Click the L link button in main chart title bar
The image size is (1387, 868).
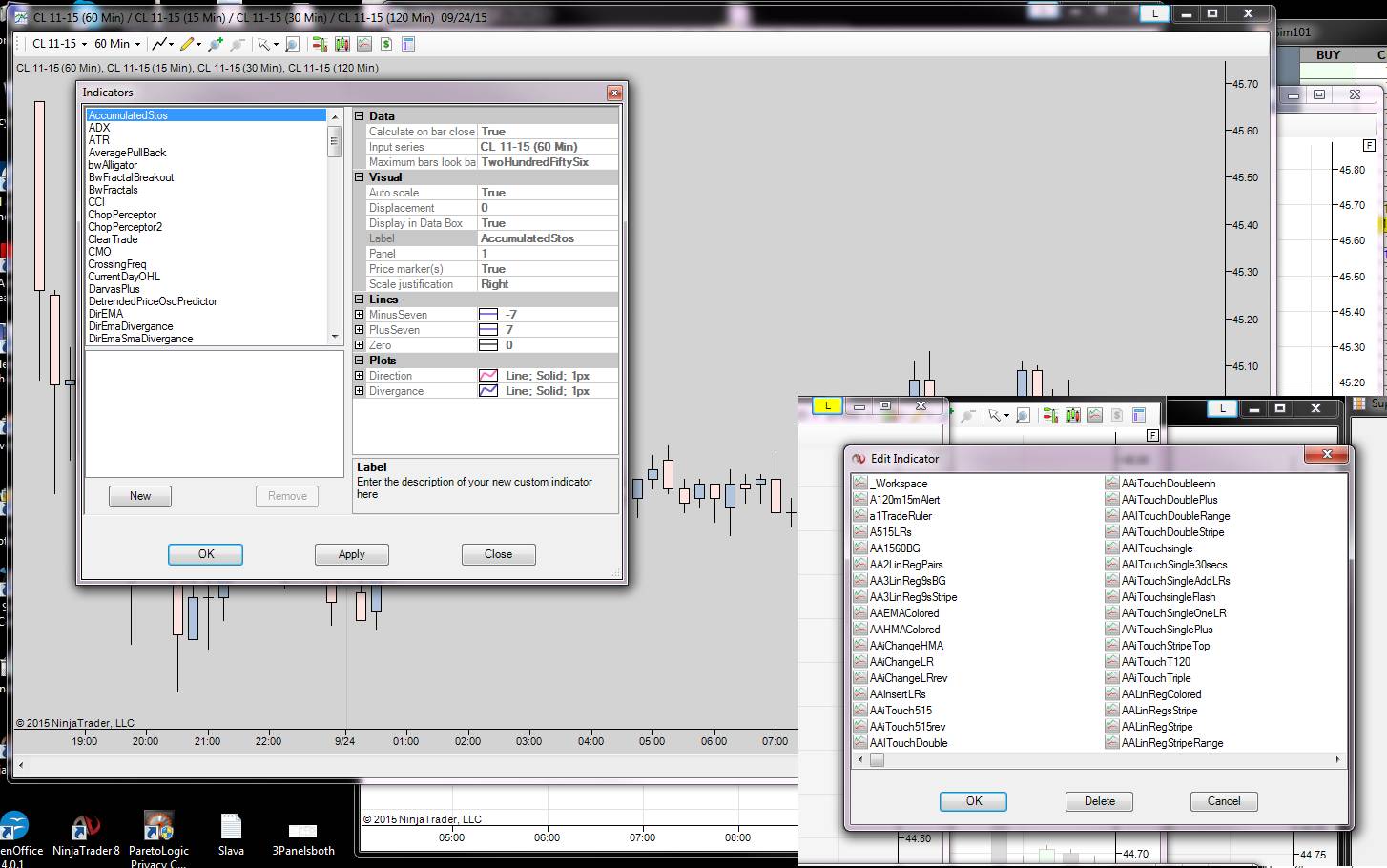(x=1155, y=13)
